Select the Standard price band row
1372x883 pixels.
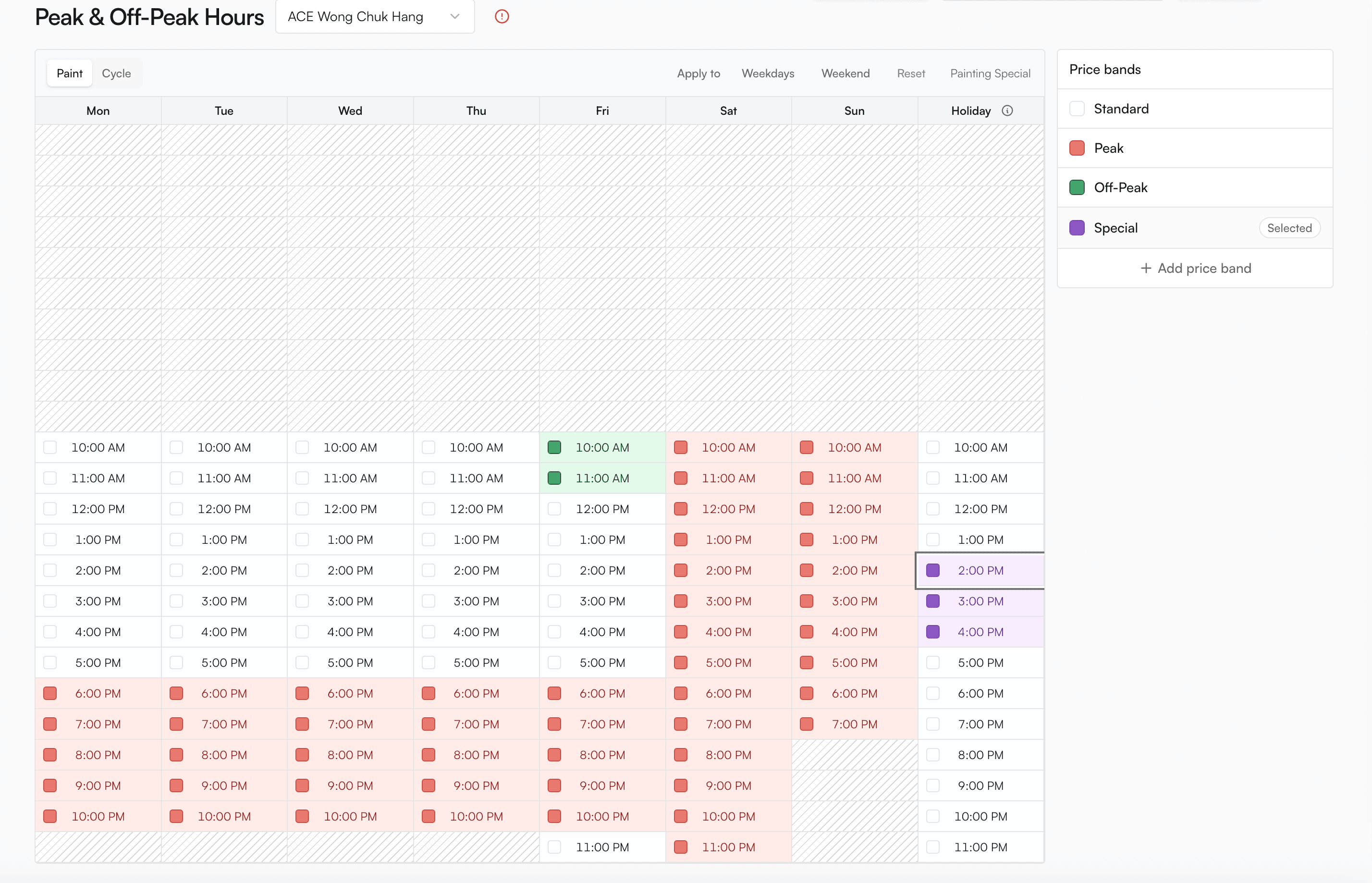[x=1195, y=109]
